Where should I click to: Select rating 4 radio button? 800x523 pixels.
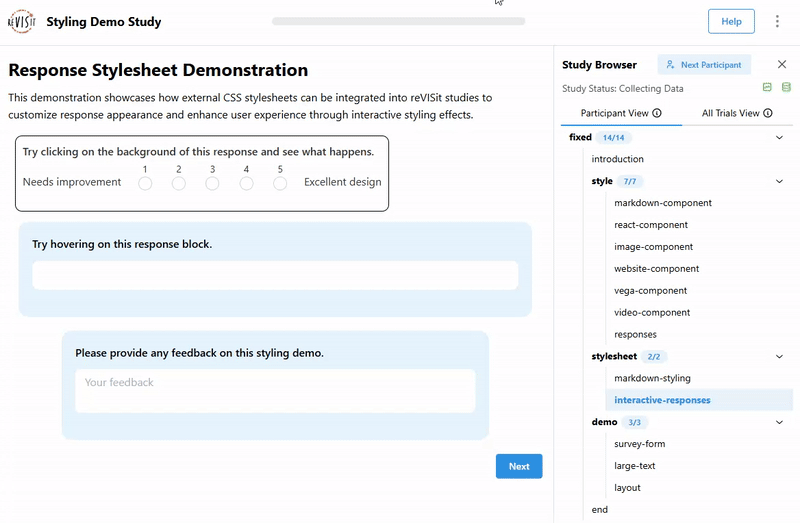pos(246,184)
